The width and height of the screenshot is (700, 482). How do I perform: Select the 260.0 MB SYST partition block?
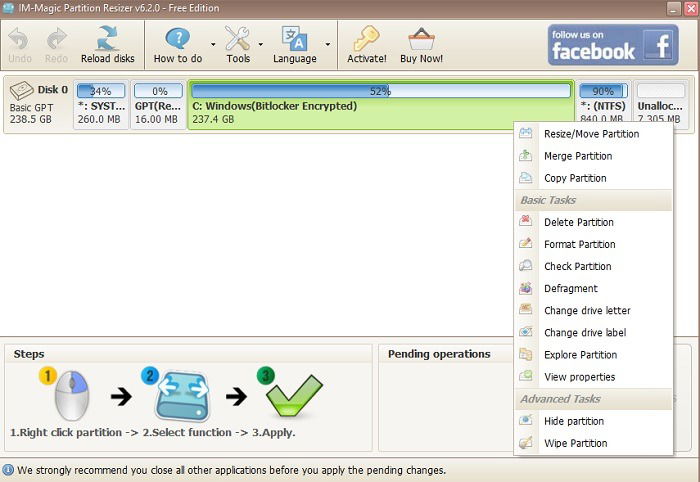pyautogui.click(x=101, y=105)
